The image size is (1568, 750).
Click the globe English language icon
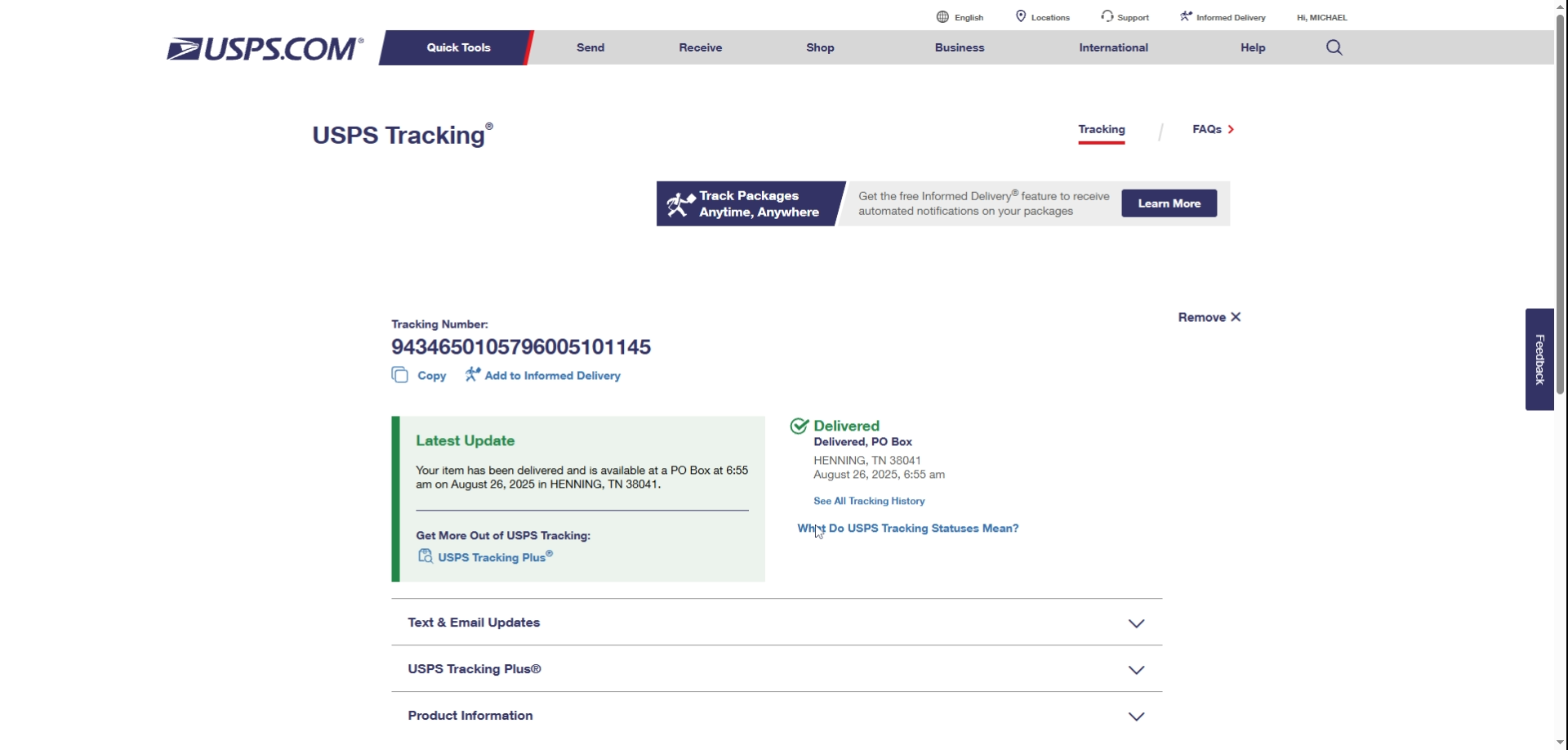942,17
